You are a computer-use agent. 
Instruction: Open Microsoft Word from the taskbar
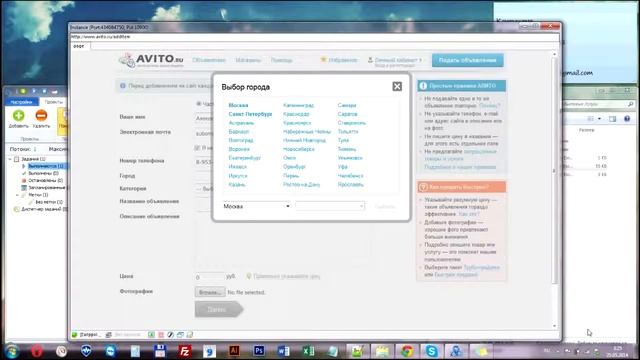click(284, 351)
